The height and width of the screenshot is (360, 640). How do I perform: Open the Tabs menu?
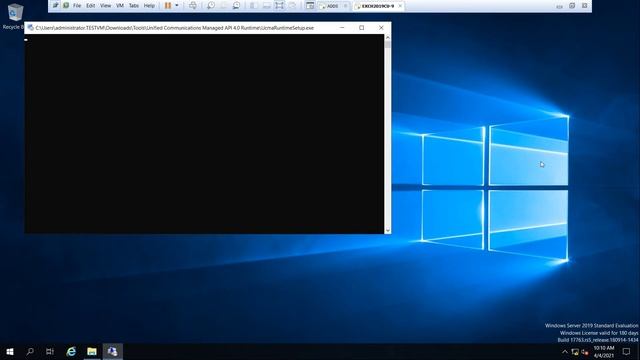[134, 6]
